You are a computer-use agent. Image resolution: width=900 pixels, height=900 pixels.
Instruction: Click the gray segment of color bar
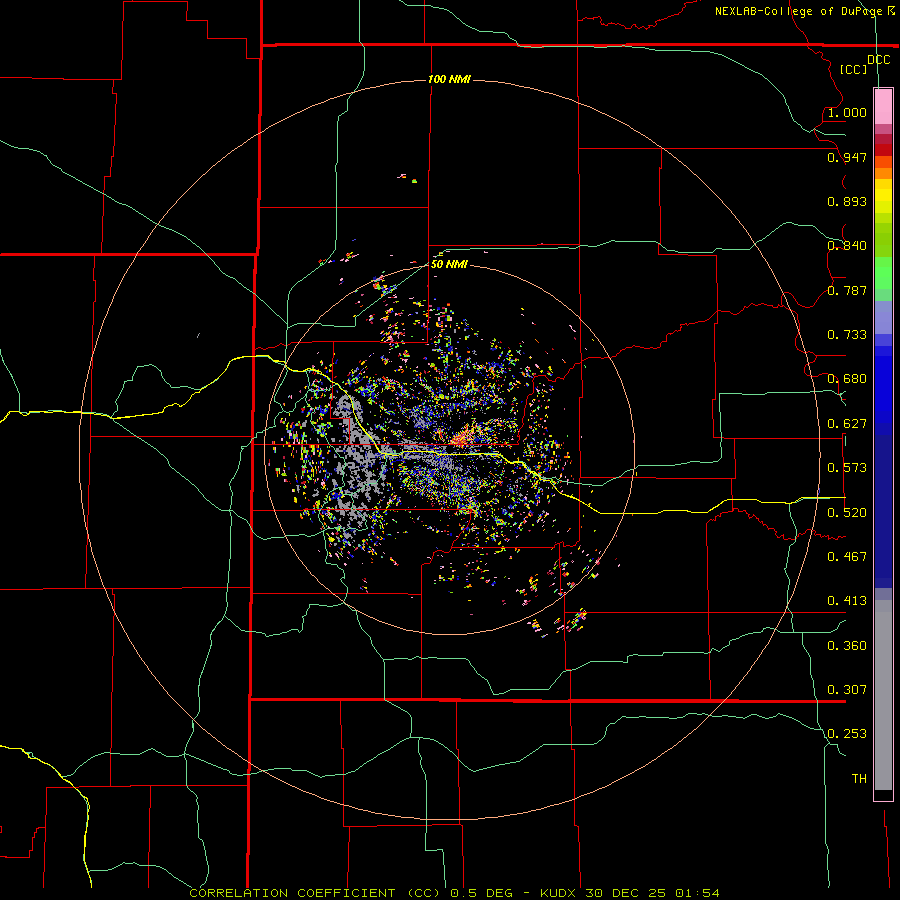pyautogui.click(x=883, y=695)
